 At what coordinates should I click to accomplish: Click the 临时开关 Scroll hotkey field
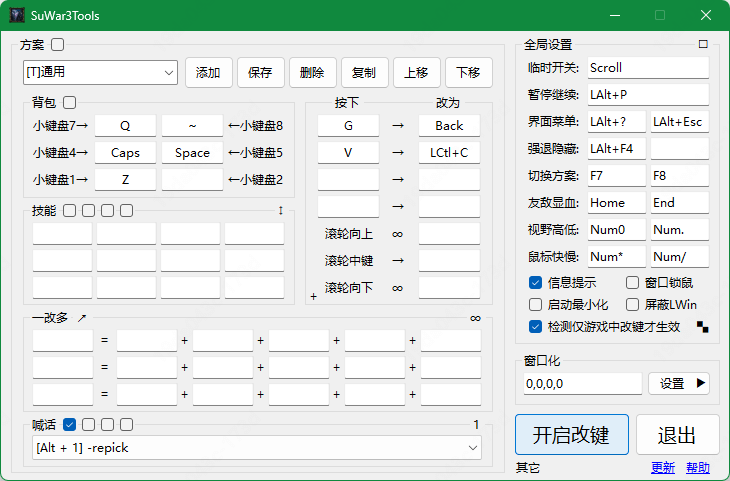point(647,68)
